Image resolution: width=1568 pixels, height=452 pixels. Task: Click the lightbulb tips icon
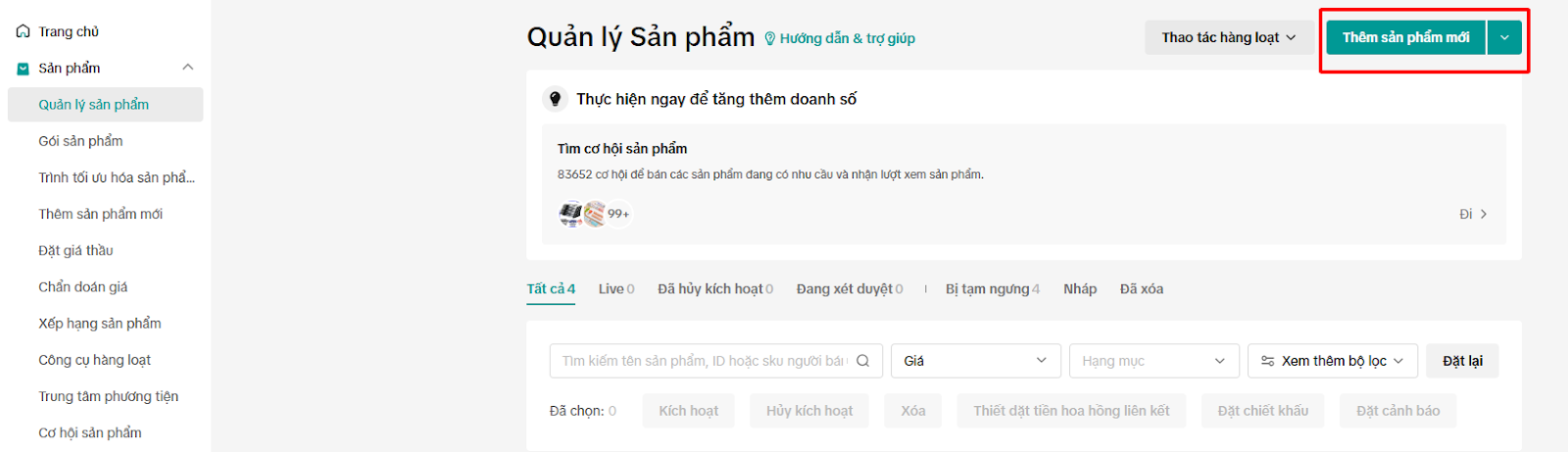pyautogui.click(x=556, y=99)
